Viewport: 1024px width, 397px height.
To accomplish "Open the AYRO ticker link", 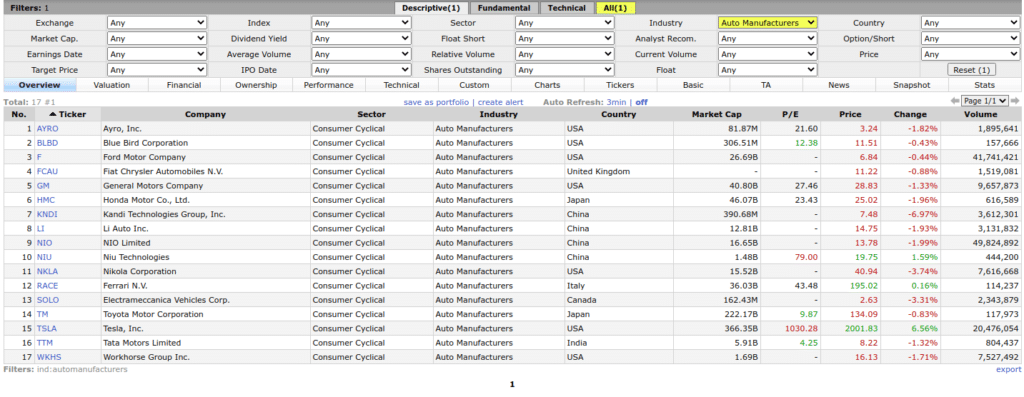I will pos(47,129).
